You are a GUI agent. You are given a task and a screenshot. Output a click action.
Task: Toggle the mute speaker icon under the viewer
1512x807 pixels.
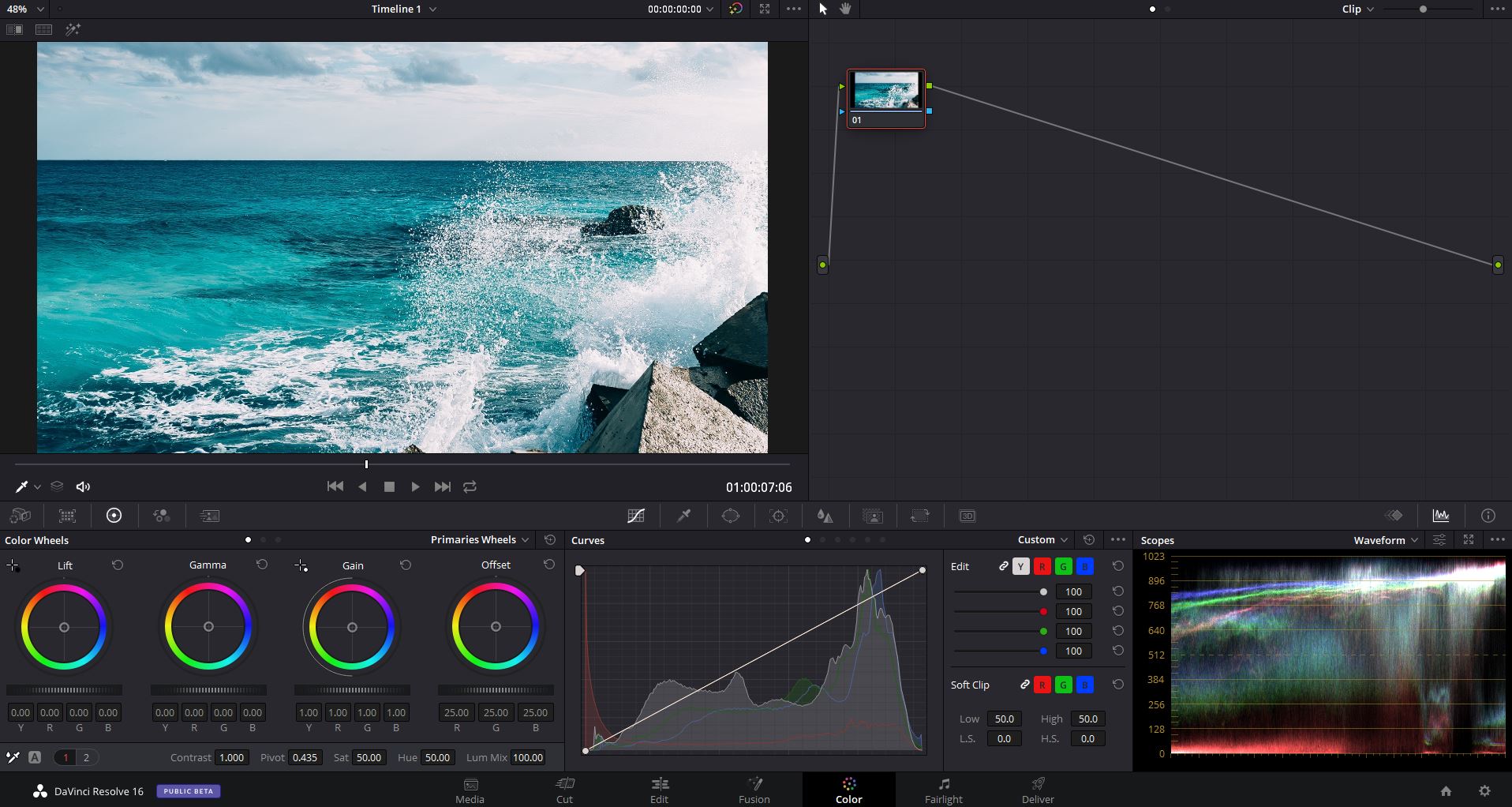coord(83,486)
